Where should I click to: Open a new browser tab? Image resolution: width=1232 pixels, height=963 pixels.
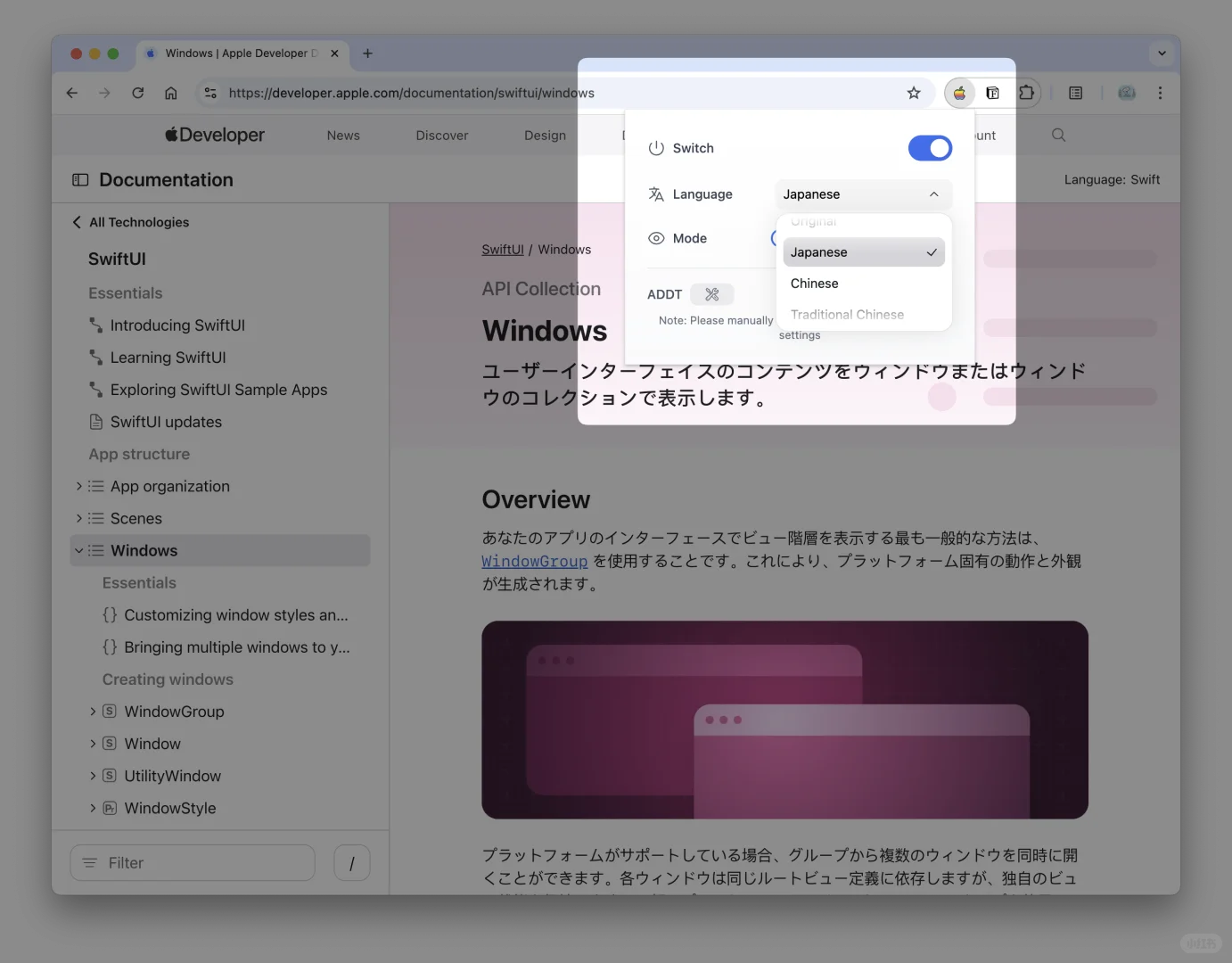[x=367, y=53]
